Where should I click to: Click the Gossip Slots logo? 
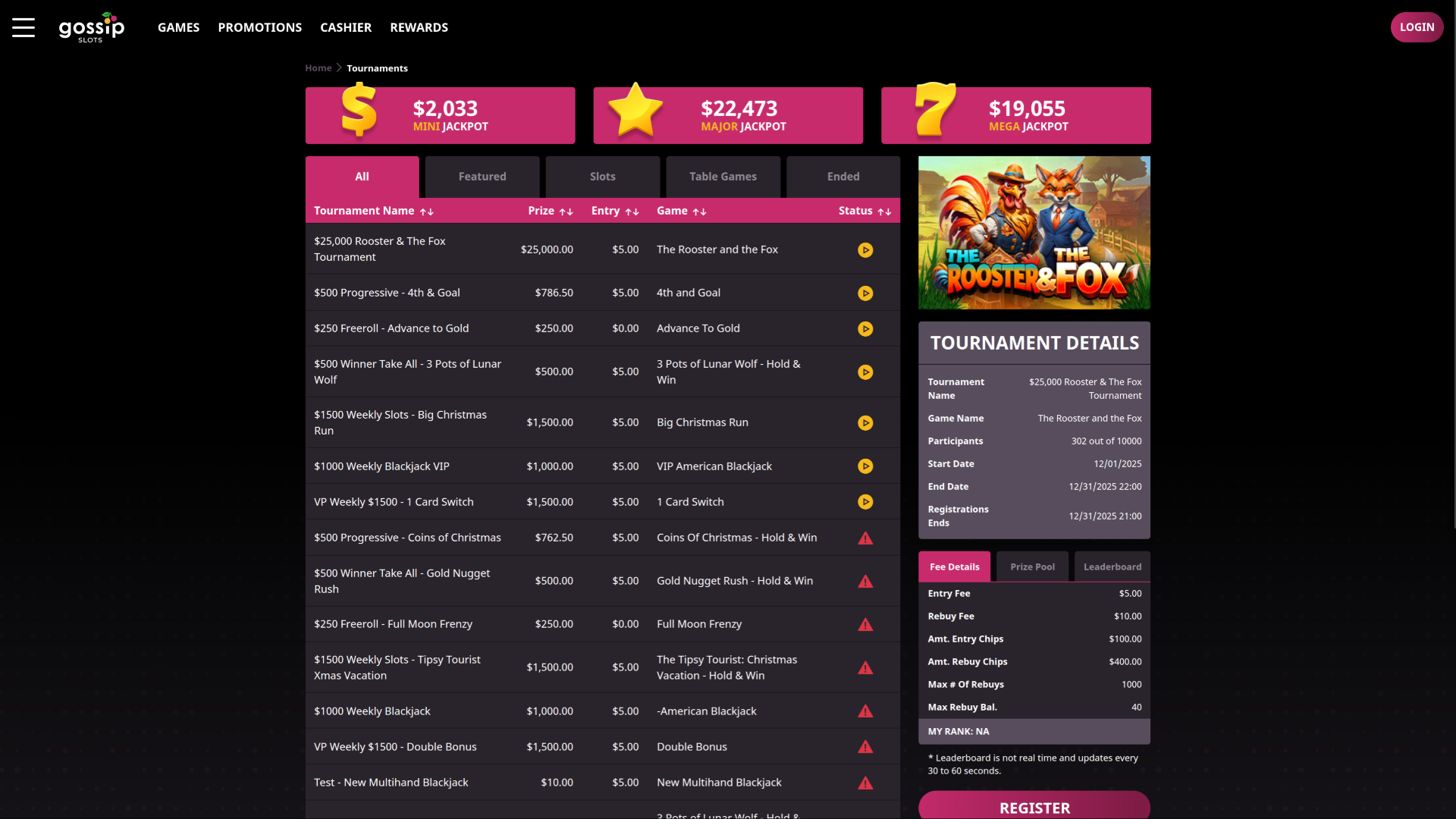91,27
